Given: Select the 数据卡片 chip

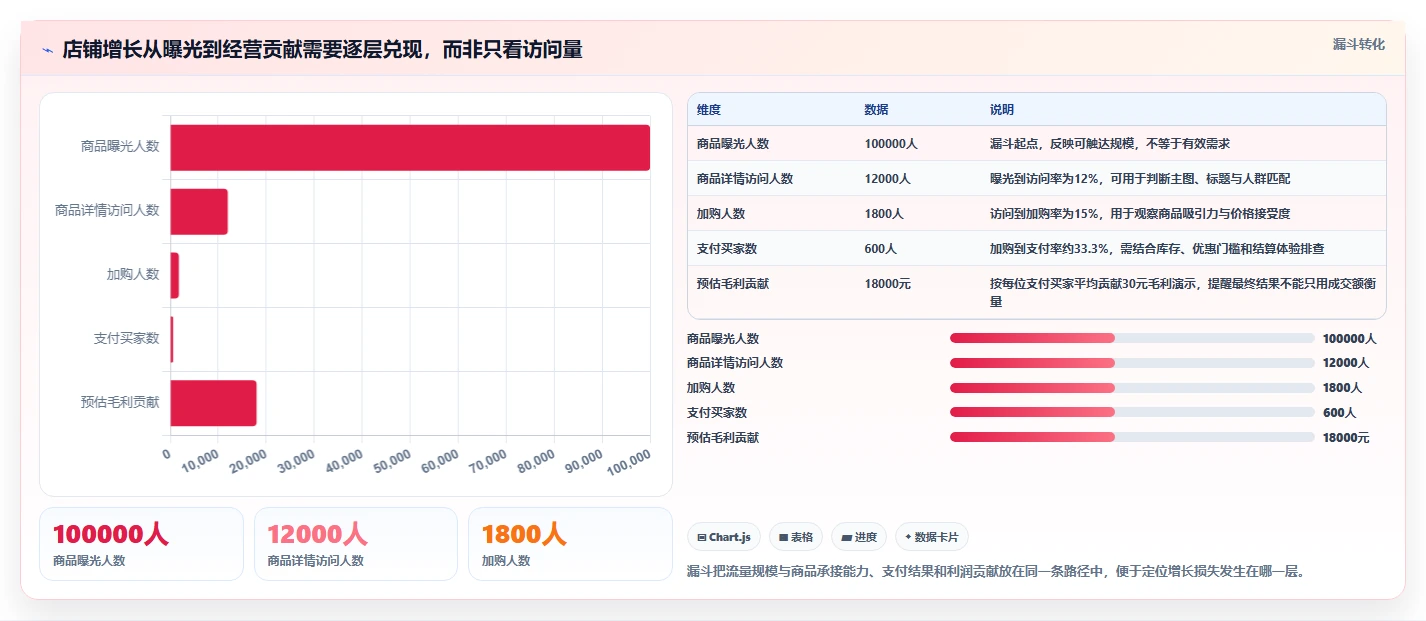Looking at the screenshot, I should coord(932,537).
